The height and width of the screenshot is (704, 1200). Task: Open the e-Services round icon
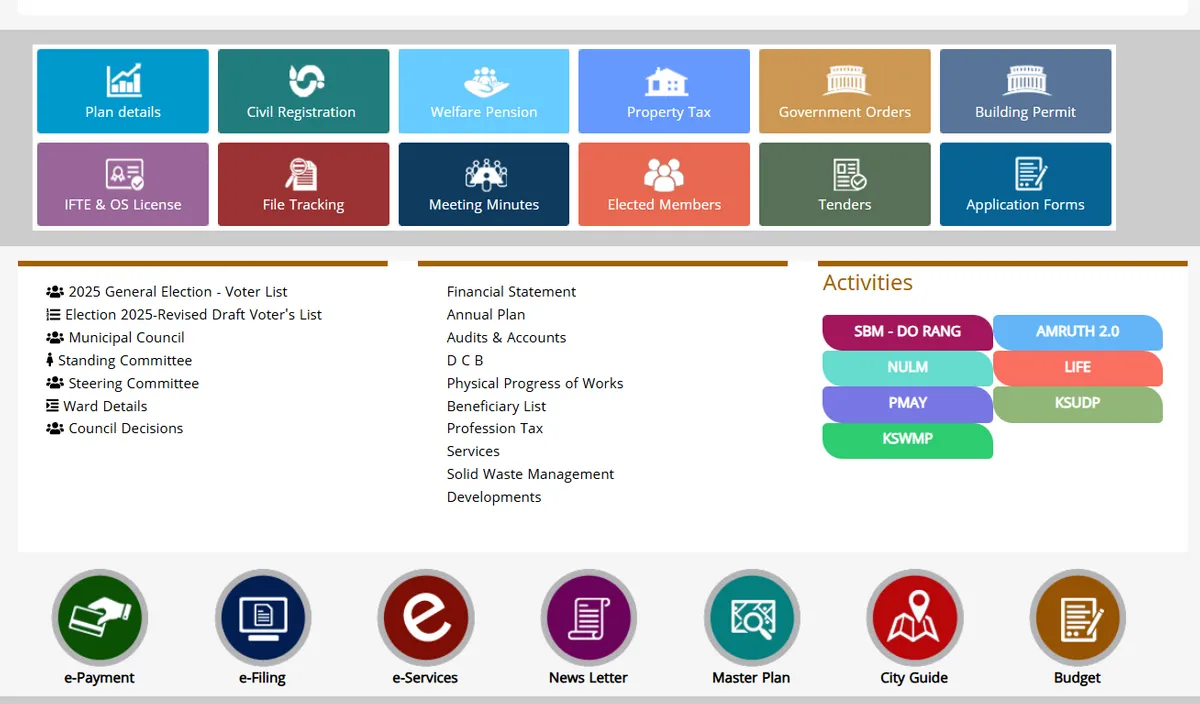click(x=425, y=617)
